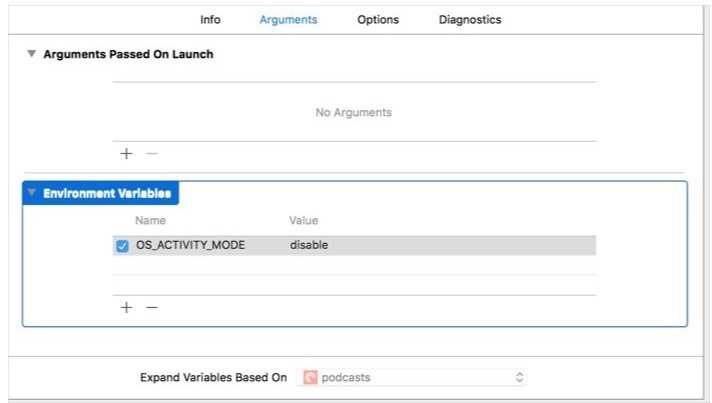Click the Value column header
This screenshot has height=403, width=712.
pyautogui.click(x=303, y=220)
